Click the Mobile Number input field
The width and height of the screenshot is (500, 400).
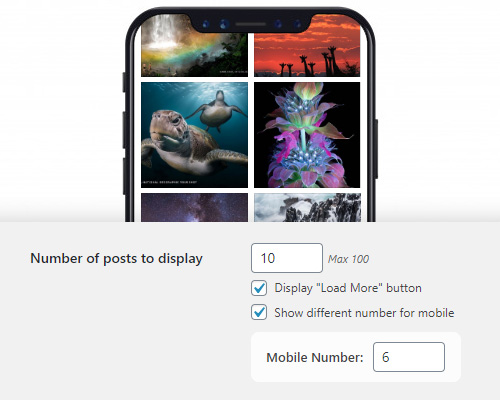[409, 357]
